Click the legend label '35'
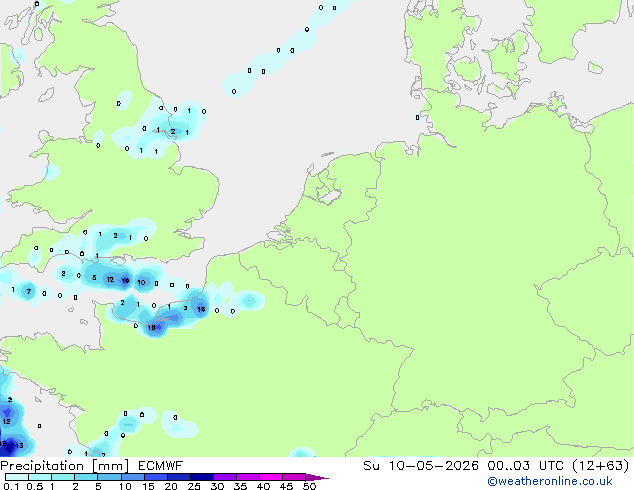 [240, 486]
